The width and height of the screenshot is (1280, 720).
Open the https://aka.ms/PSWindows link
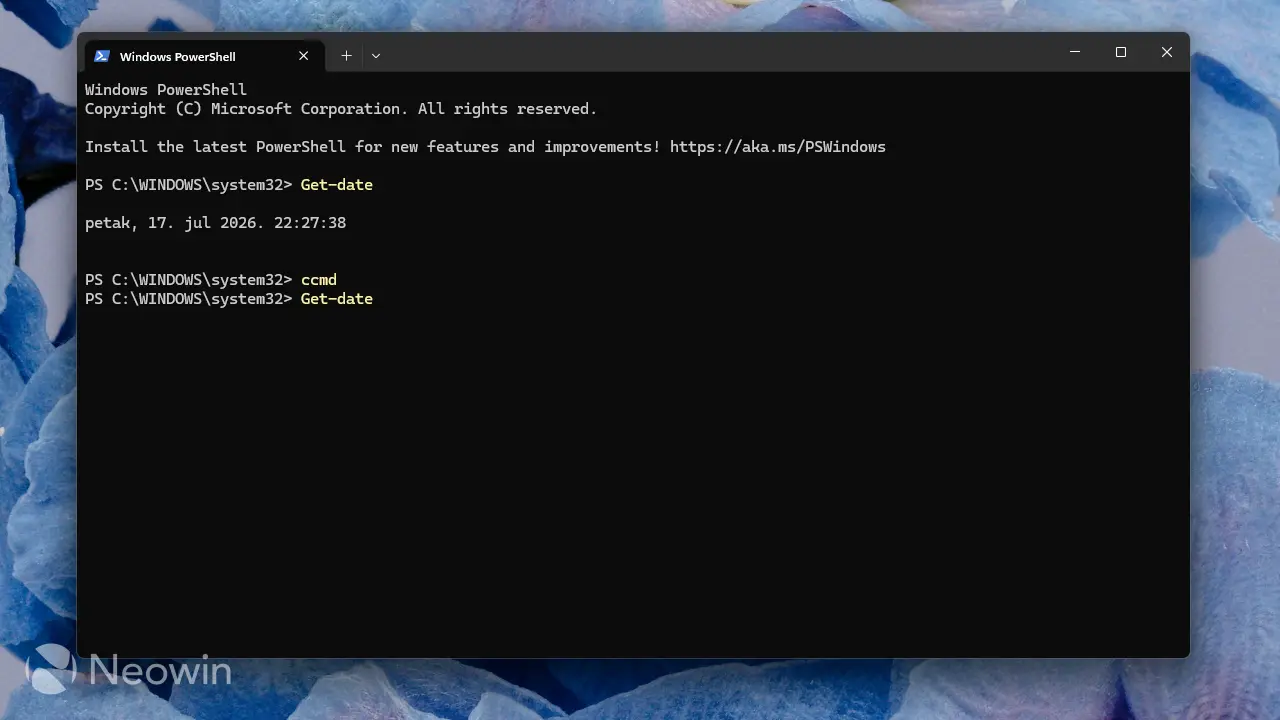coord(778,147)
